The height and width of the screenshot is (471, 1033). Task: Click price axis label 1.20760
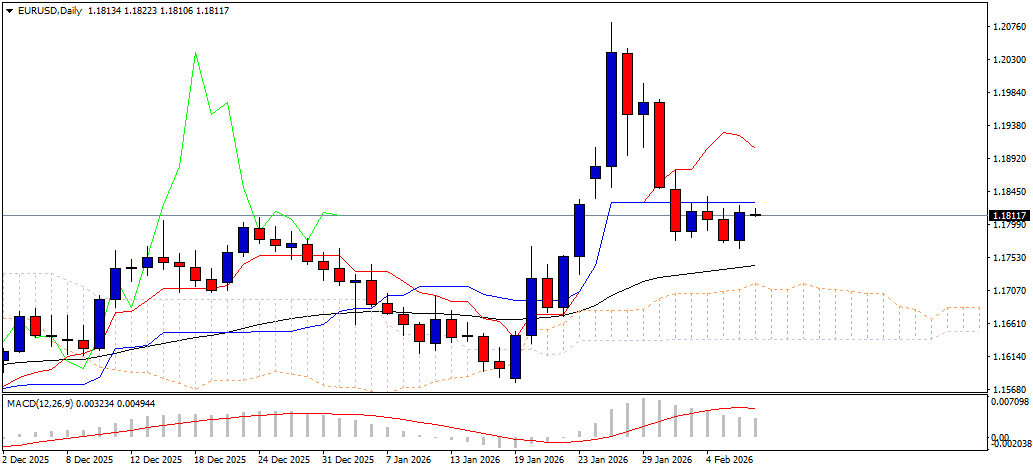tap(1009, 27)
